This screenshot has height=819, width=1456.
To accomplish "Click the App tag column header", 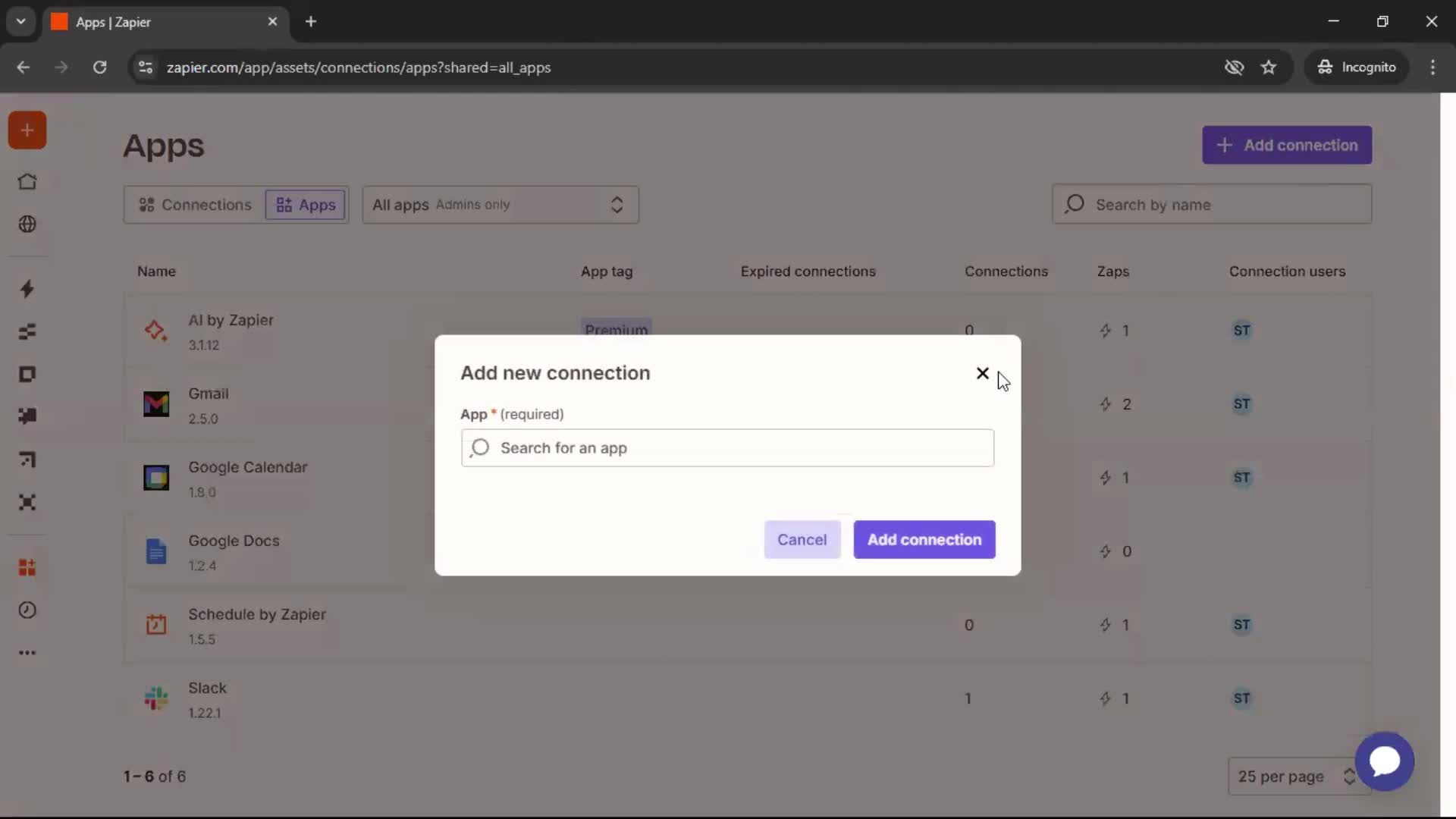I will tap(607, 271).
